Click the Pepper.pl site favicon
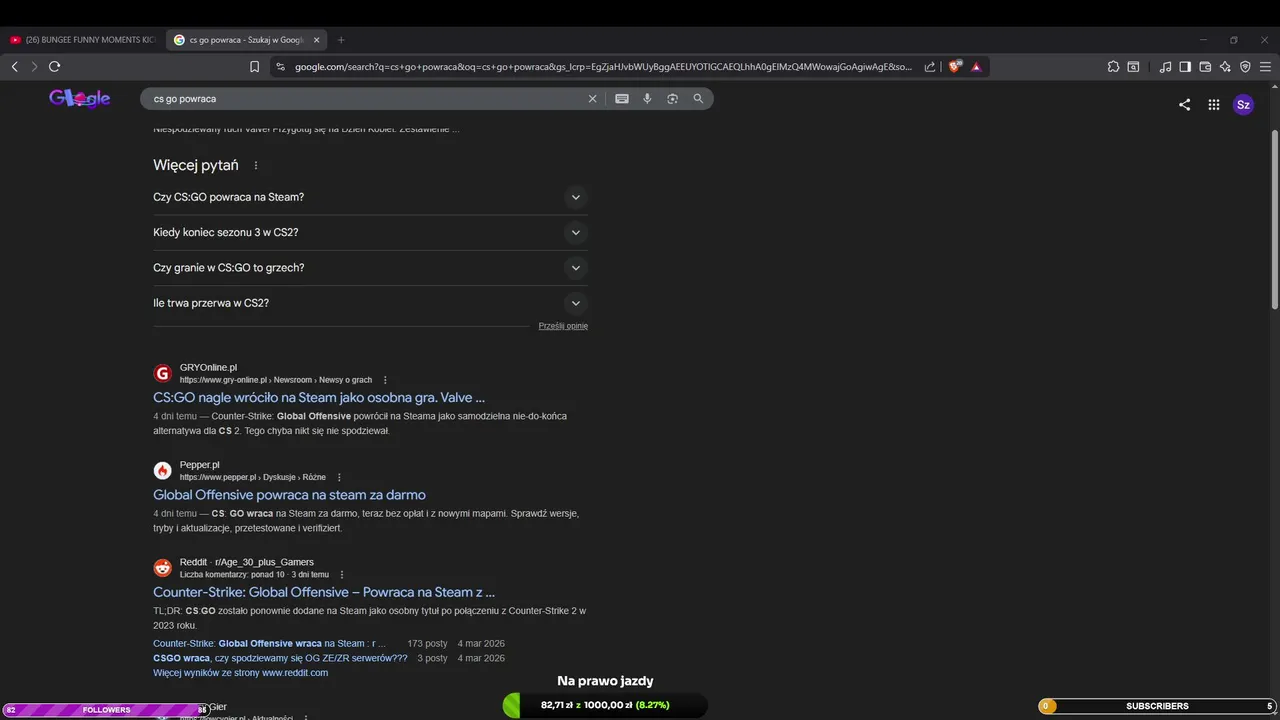1280x720 pixels. tap(162, 470)
